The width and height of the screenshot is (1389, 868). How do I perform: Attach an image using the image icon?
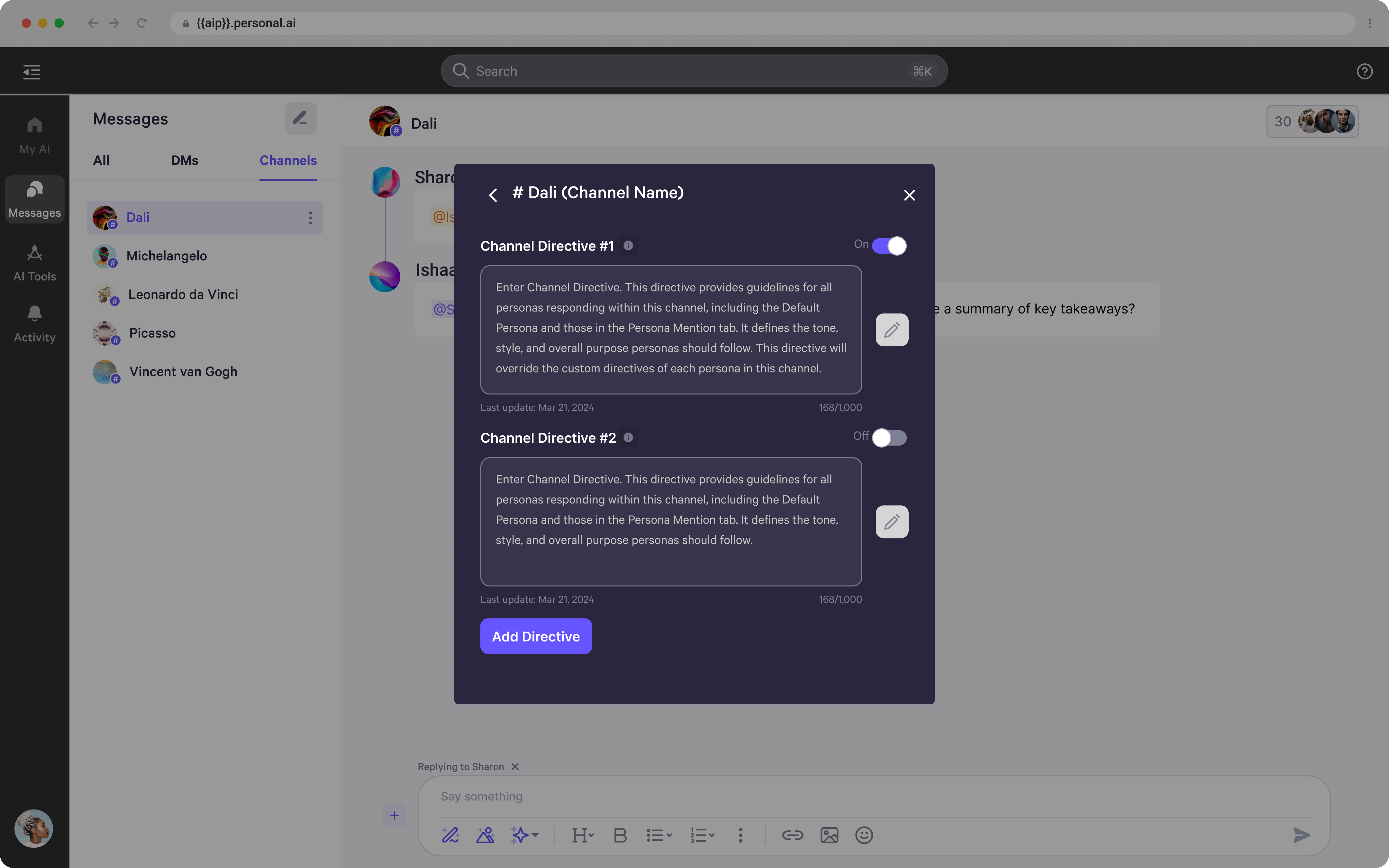[828, 835]
